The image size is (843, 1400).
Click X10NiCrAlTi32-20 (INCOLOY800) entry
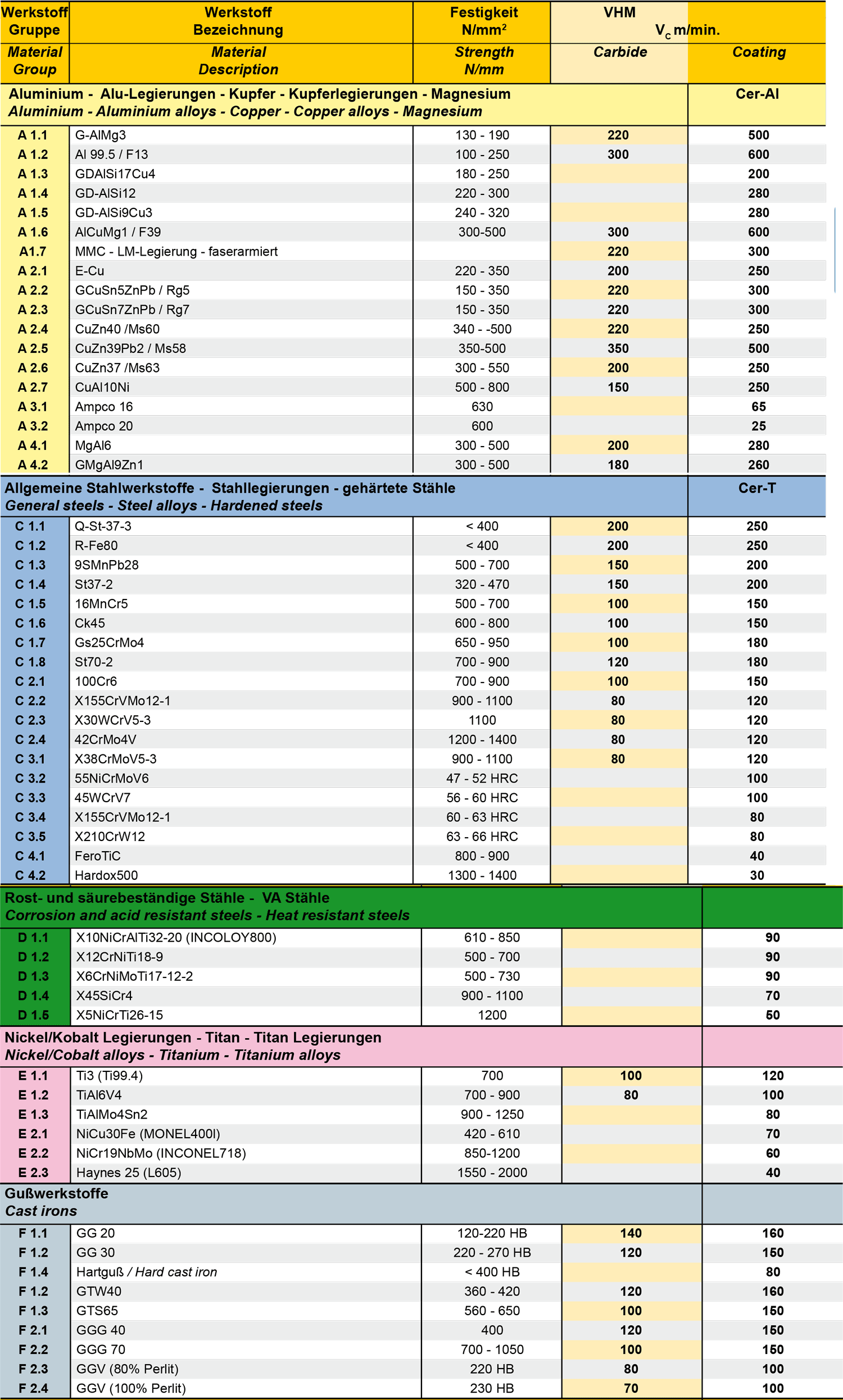[176, 937]
